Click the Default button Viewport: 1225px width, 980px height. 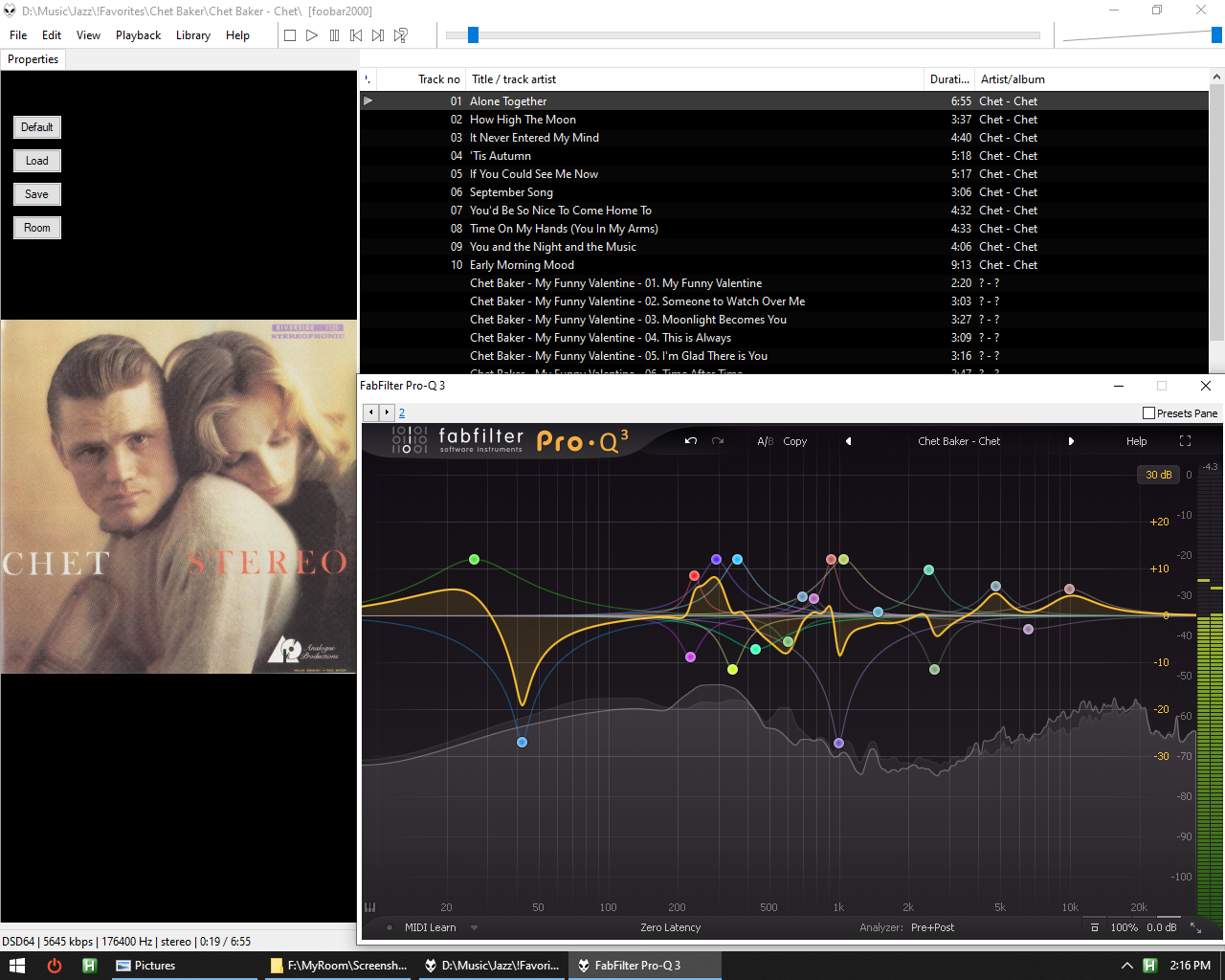[37, 127]
